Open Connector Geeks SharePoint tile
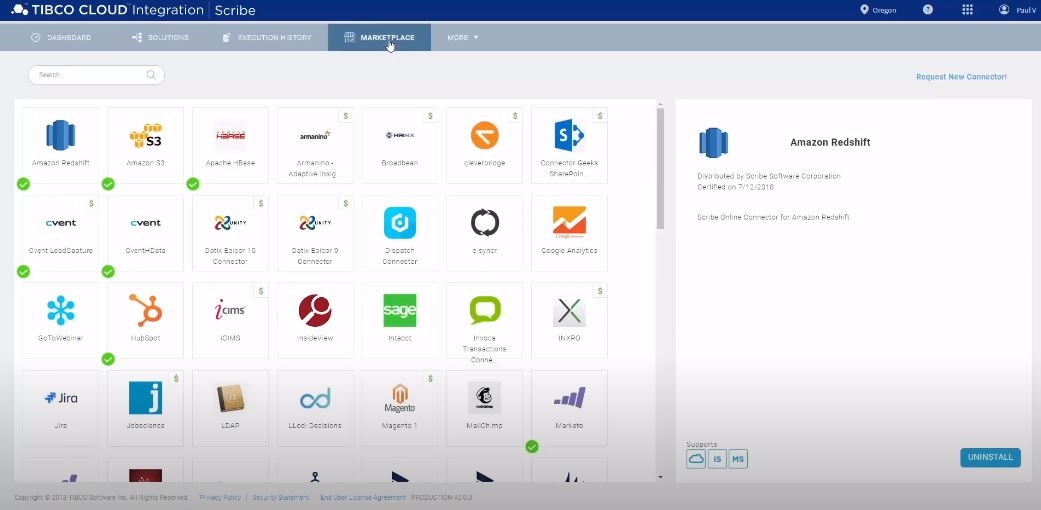Screen dimensions: 1041x510 pos(570,145)
